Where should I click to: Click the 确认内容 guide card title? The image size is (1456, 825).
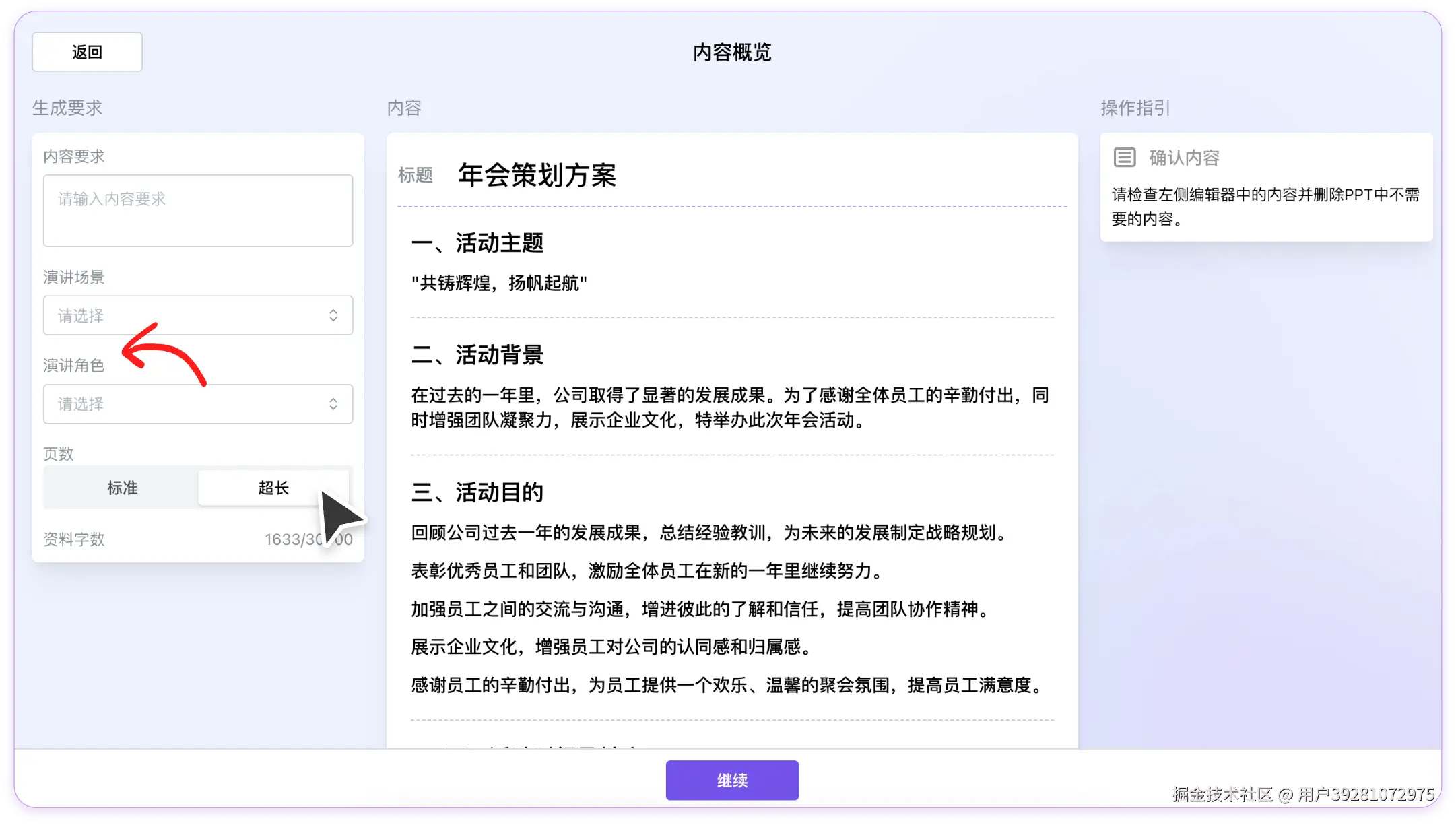pos(1184,158)
